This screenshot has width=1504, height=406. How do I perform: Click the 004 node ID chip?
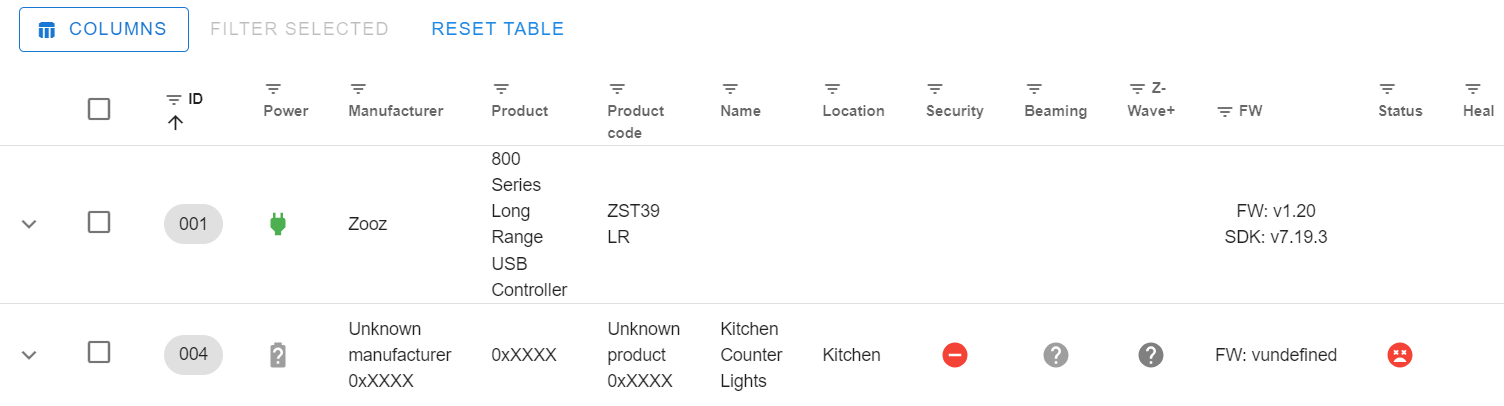(x=193, y=354)
